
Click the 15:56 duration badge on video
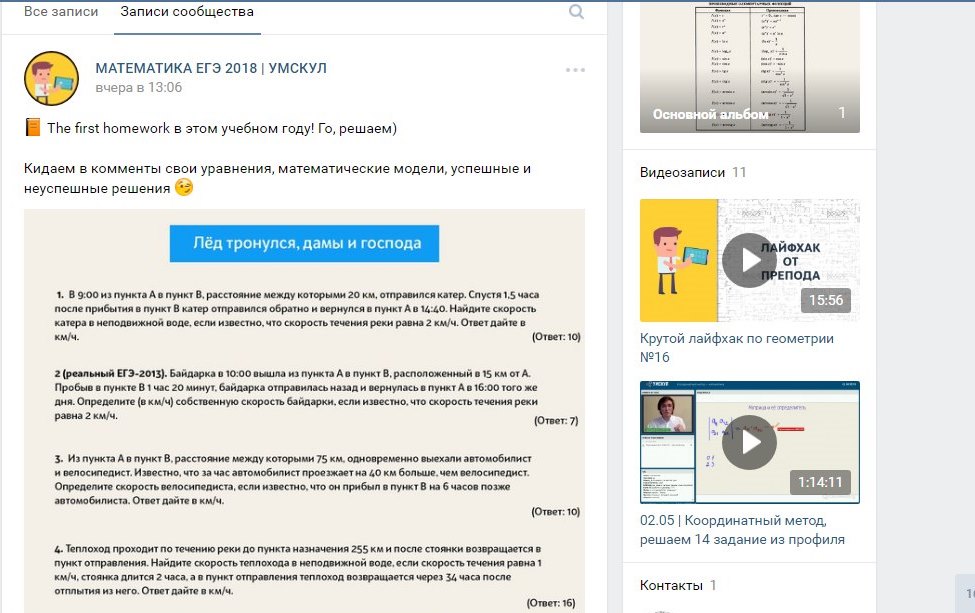pyautogui.click(x=825, y=300)
